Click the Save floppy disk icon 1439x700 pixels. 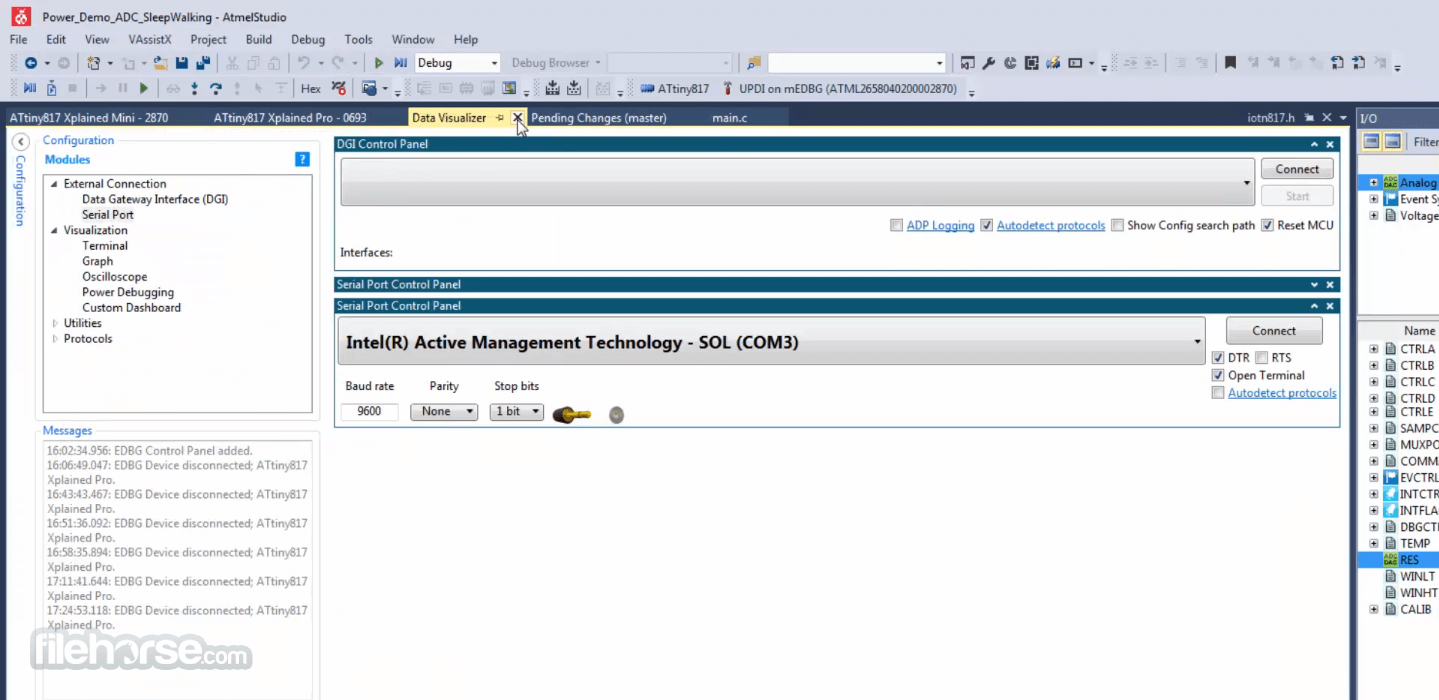(x=182, y=63)
